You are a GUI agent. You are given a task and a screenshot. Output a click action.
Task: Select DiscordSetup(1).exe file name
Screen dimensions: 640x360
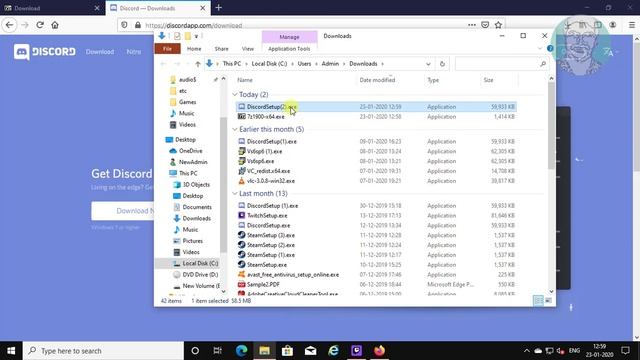[271, 141]
